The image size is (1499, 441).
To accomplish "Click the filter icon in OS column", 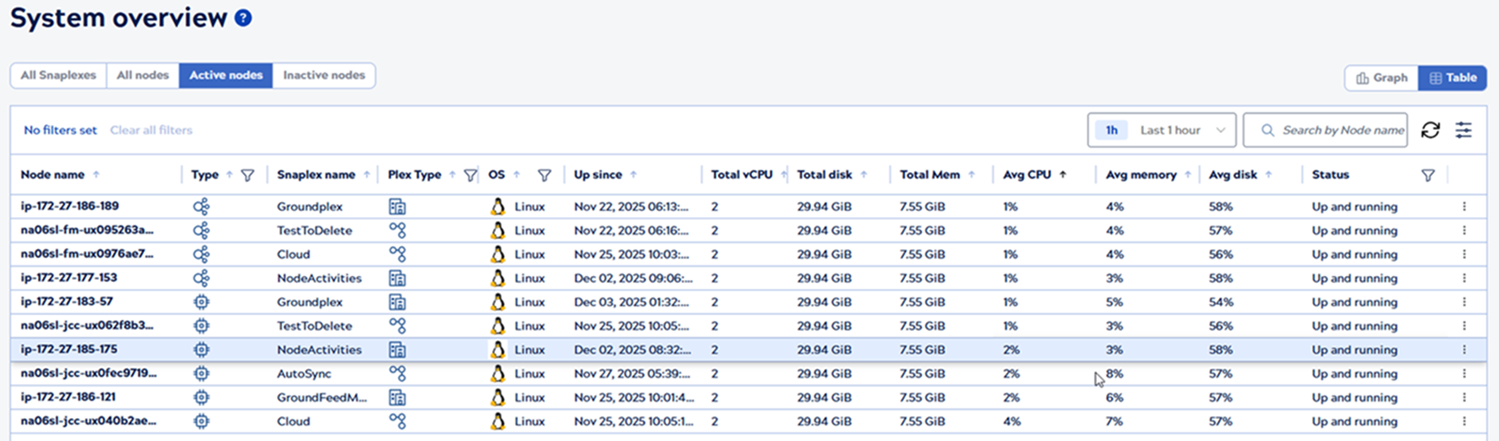I will (544, 175).
